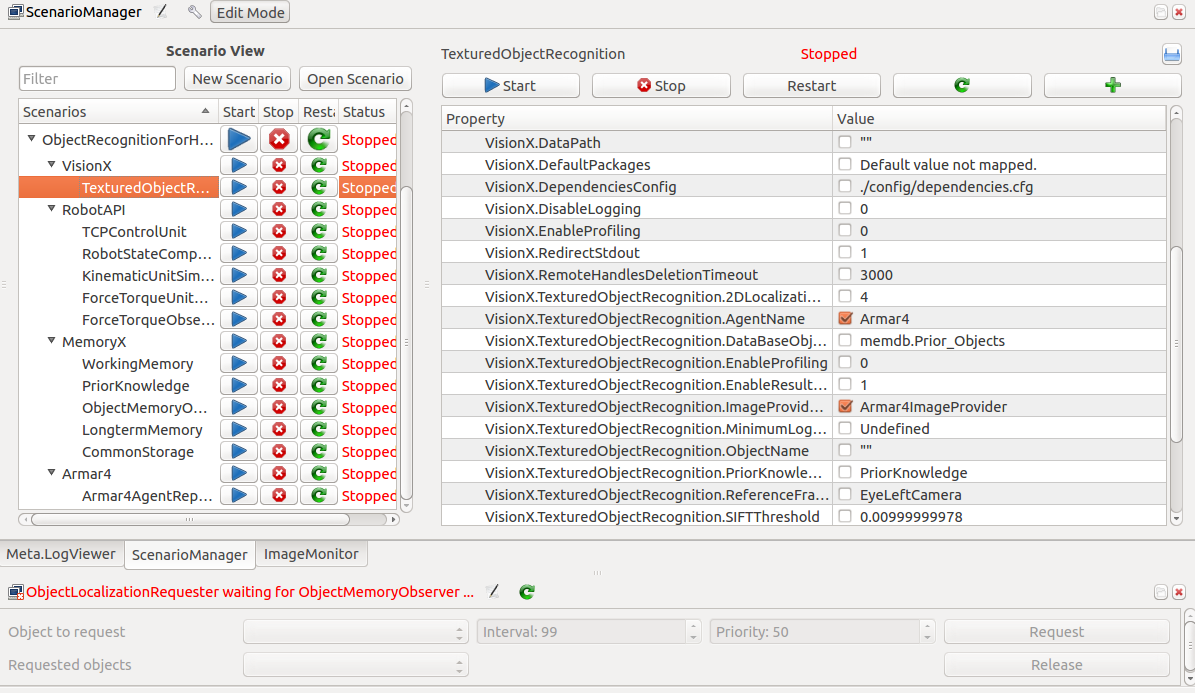Click the scenario Filter text field
Screen dimensions: 1195x693
coord(97,79)
